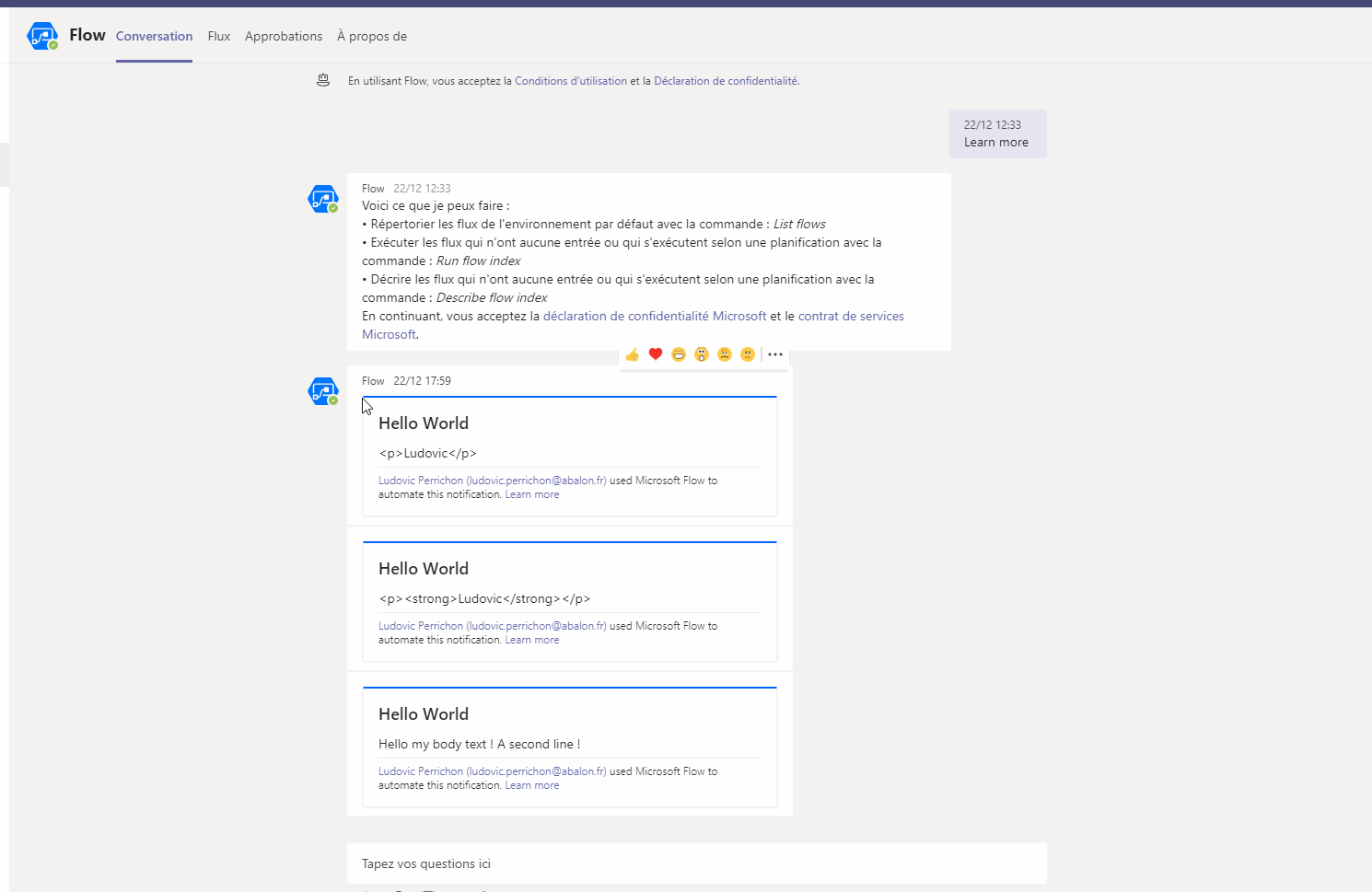Focus the 'Tapez vos questions ici' message box

pos(697,863)
